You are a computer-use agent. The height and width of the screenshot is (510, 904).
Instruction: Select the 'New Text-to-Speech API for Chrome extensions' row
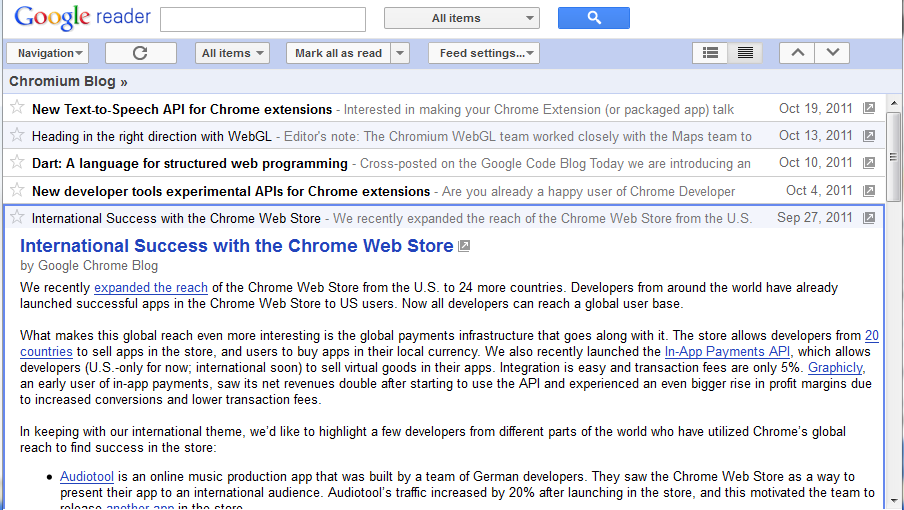443,108
